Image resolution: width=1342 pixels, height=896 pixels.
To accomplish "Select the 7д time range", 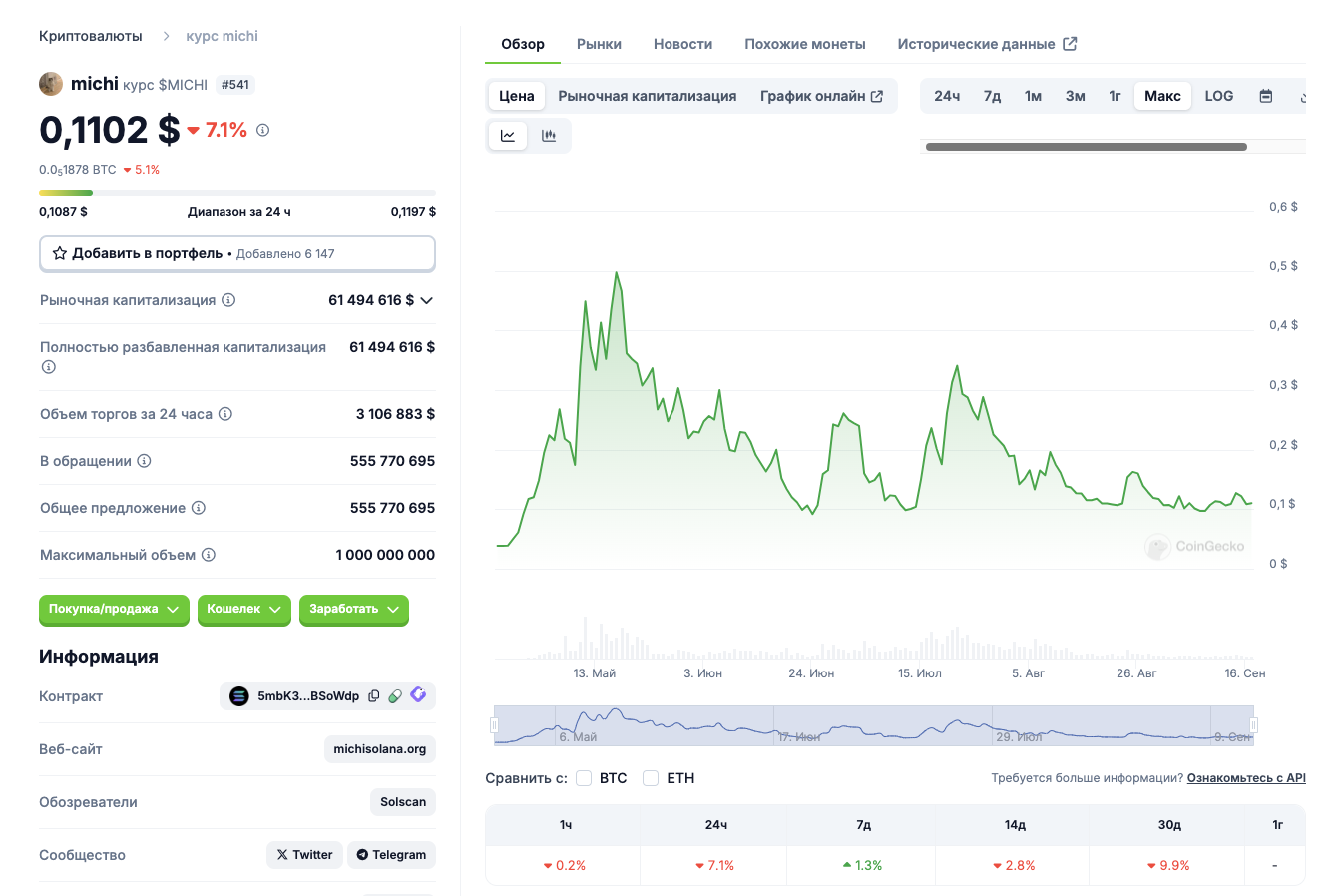I will (992, 96).
